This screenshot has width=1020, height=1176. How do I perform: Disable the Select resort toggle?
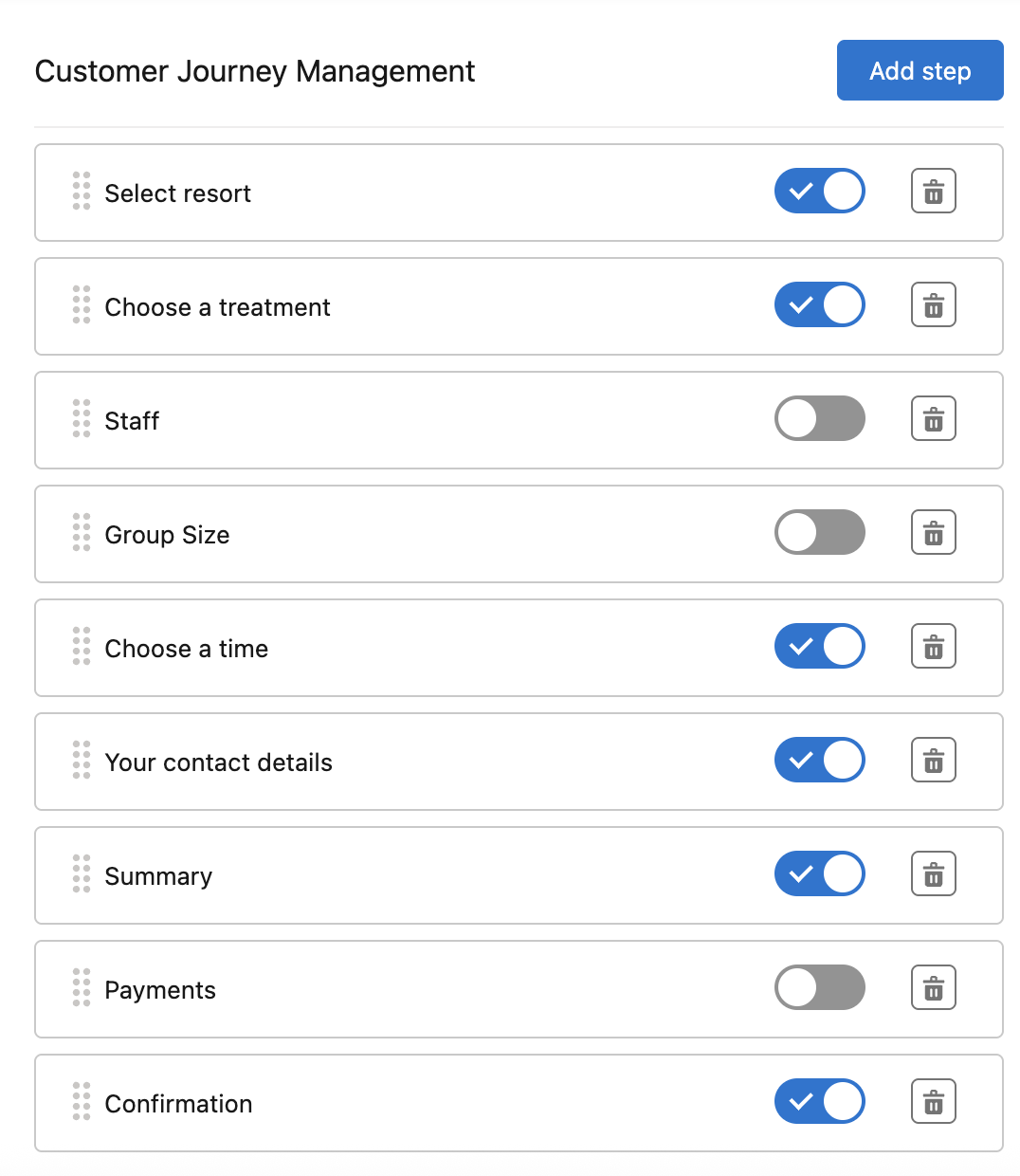[x=819, y=192]
